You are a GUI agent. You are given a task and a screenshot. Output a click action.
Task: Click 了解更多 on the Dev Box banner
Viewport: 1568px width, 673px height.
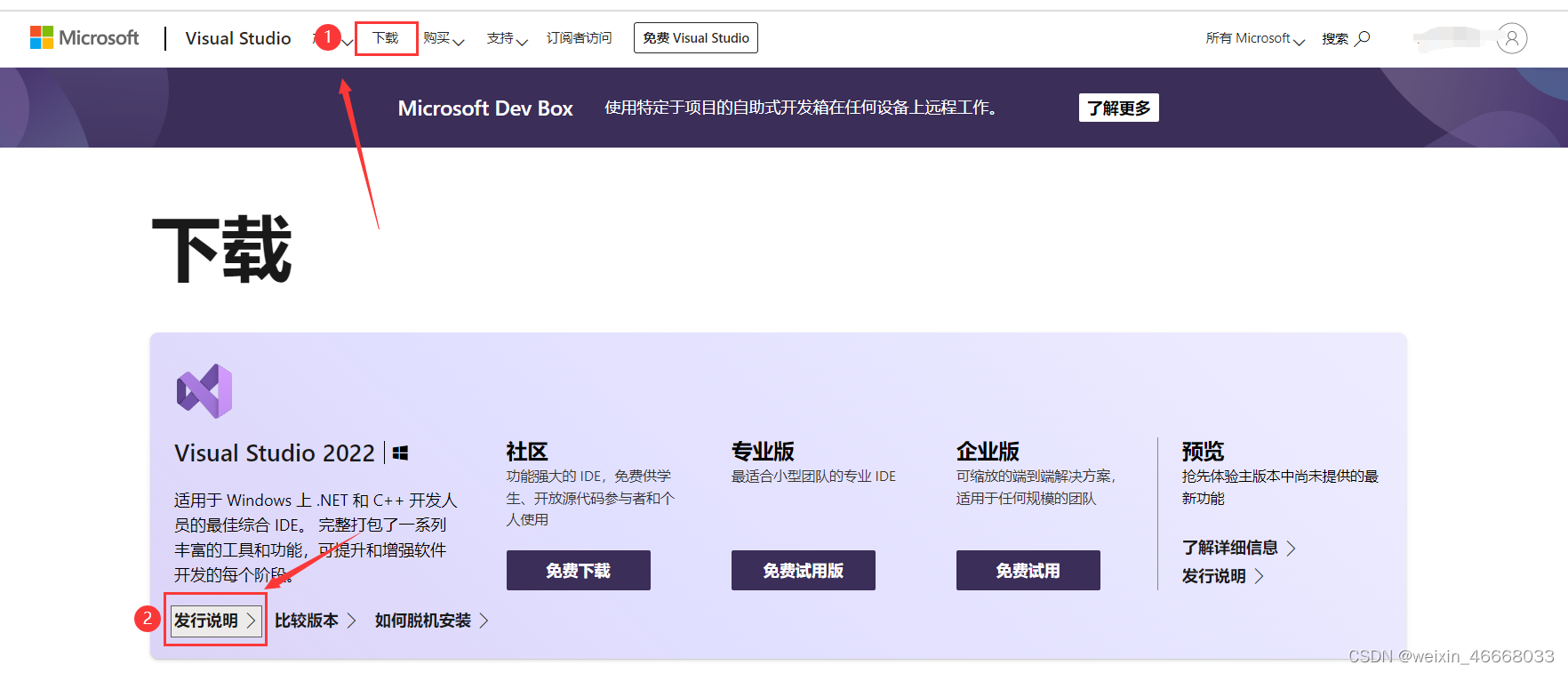pos(1118,108)
